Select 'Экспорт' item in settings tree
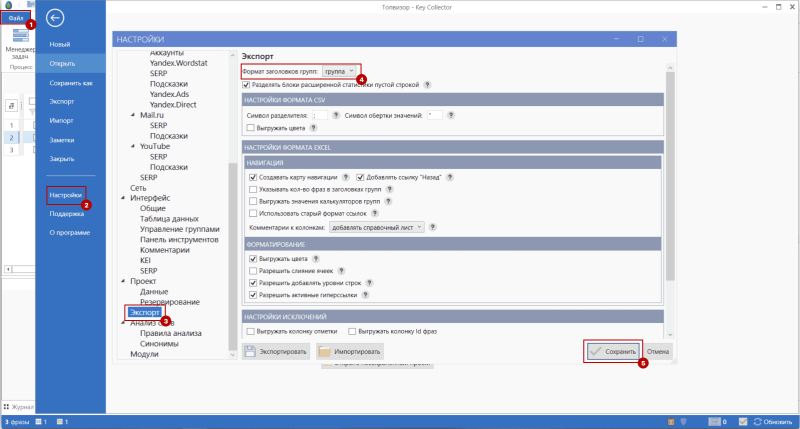This screenshot has height=429, width=800. coord(144,312)
